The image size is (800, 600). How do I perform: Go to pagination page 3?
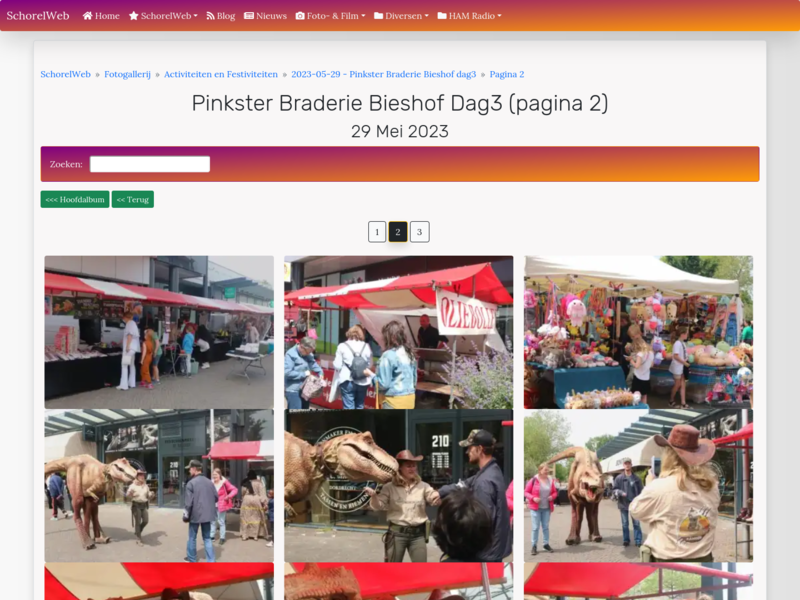pyautogui.click(x=419, y=232)
